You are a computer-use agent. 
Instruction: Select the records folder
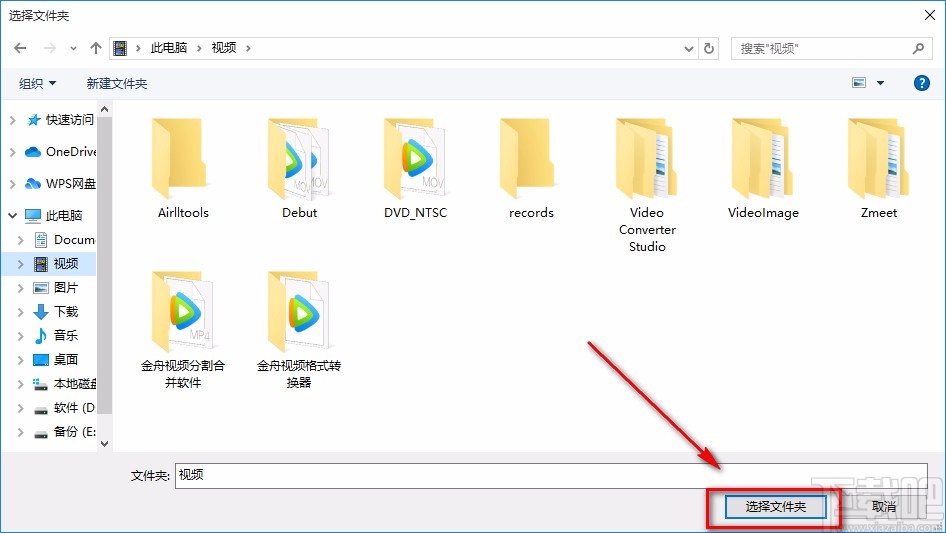click(x=531, y=168)
